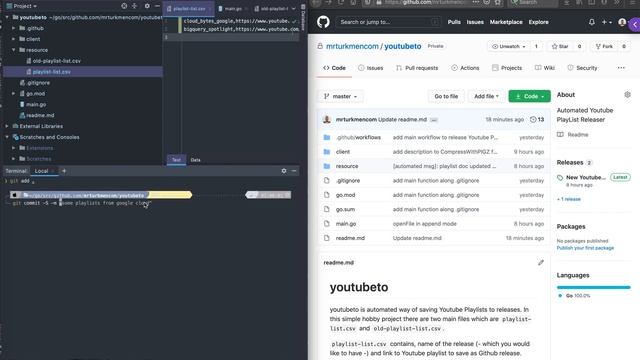The image size is (640, 360).
Task: Click the go.sum file icon in GitHub list
Action: coord(327,209)
